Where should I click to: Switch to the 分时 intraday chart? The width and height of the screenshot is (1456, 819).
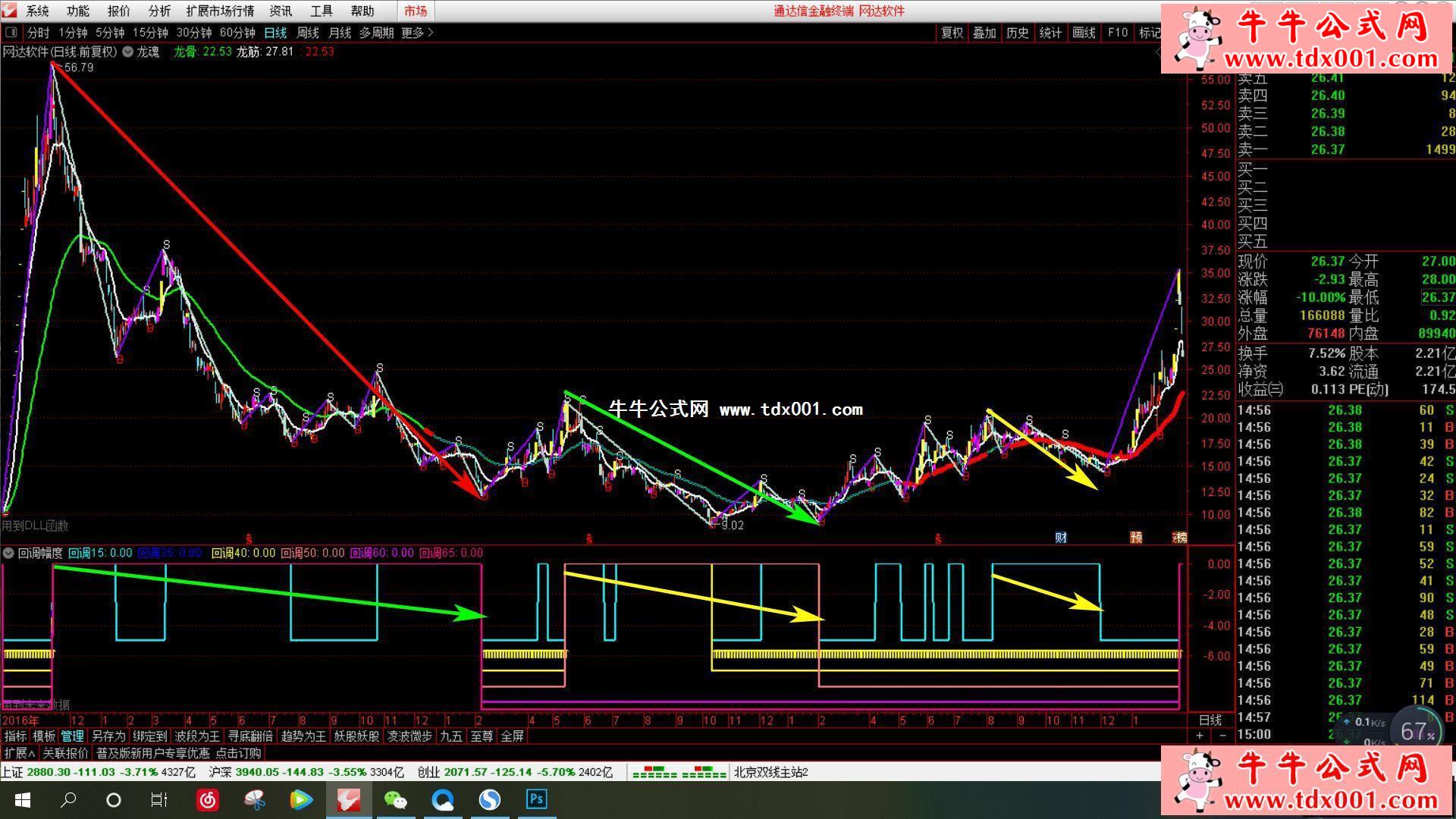[38, 33]
